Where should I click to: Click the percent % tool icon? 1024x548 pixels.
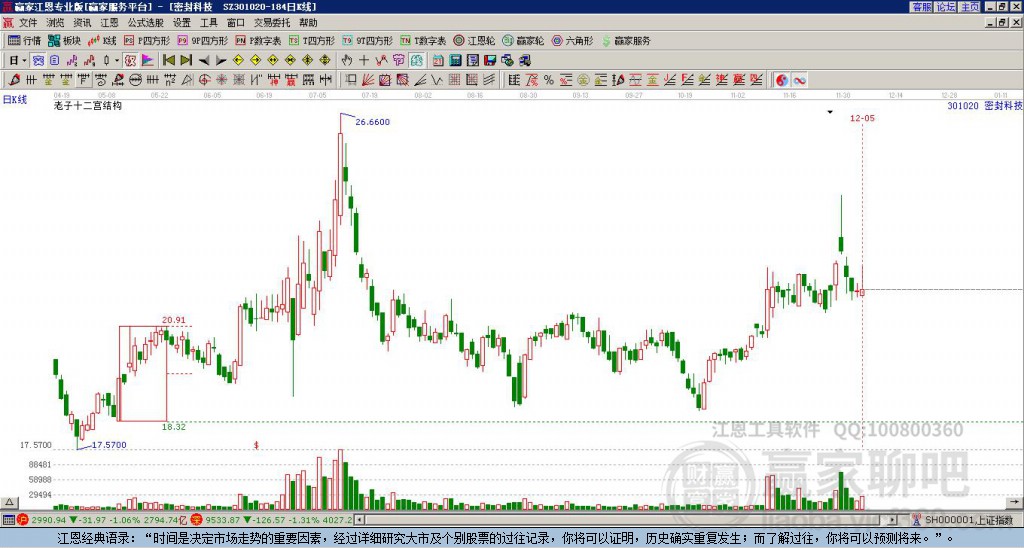point(549,80)
